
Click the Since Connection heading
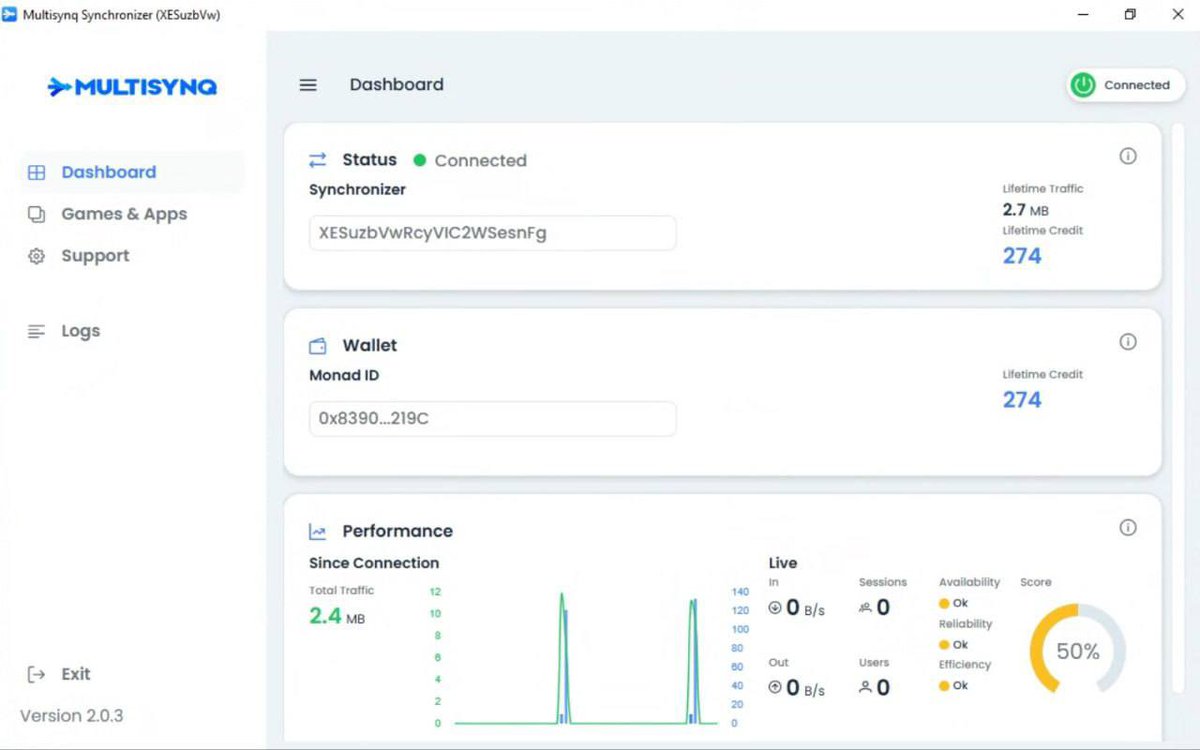[x=374, y=563]
